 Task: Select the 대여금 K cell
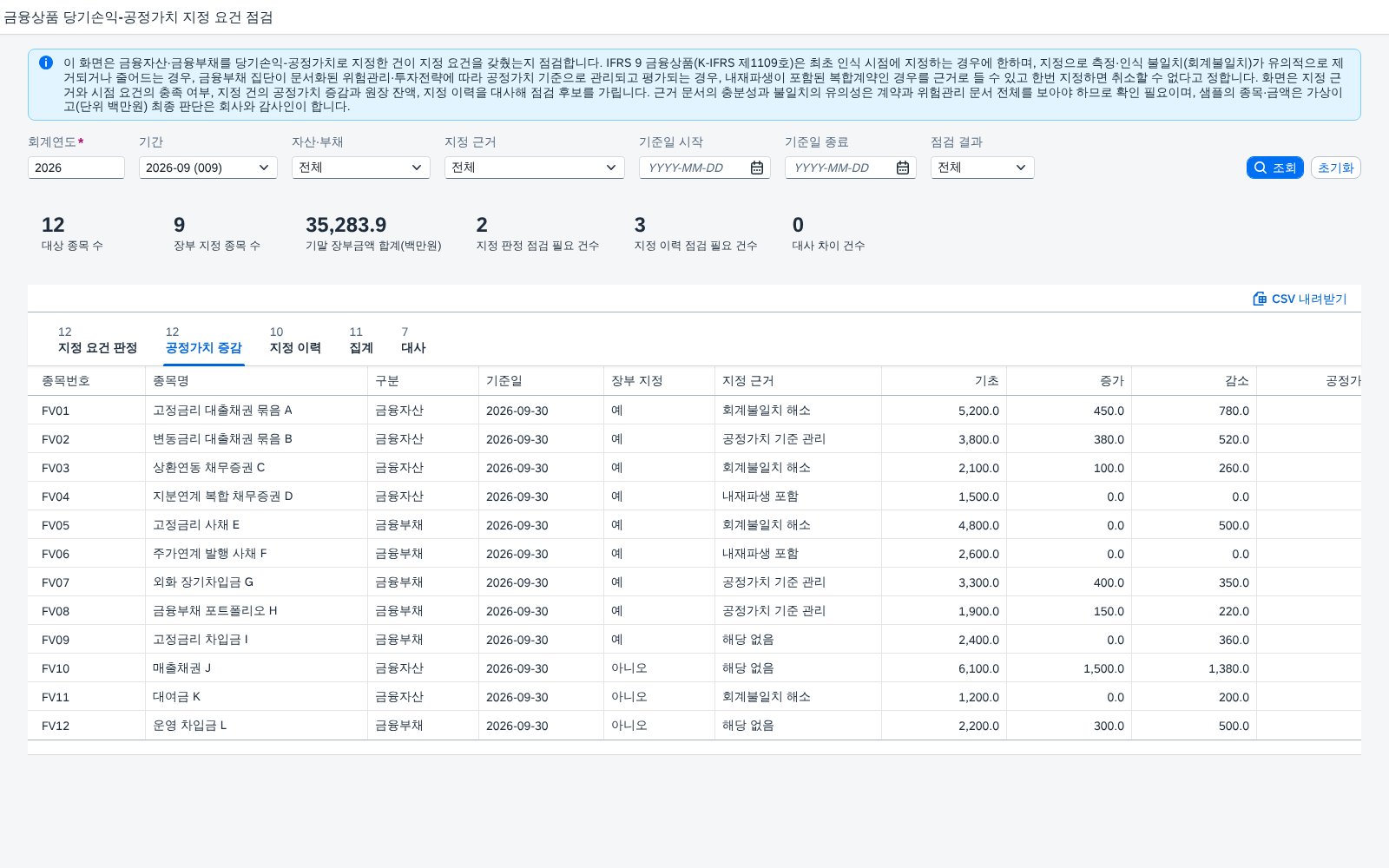[257, 697]
